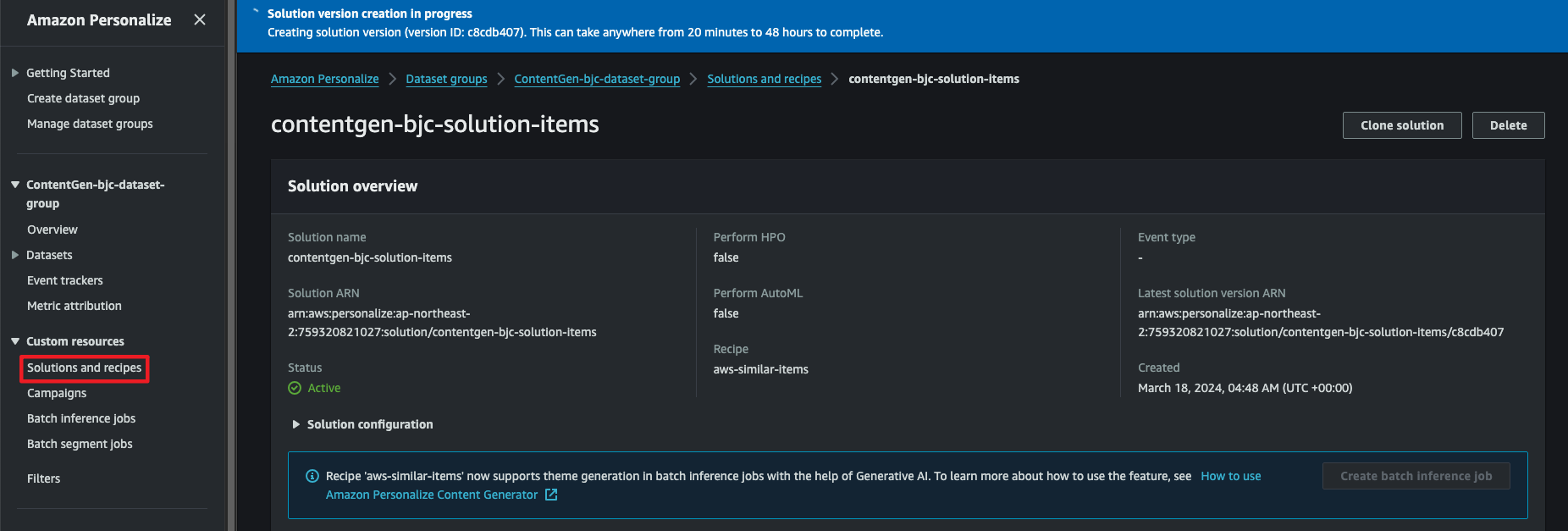Screen dimensions: 1568x531
Task: Go to the Overview page in sidebar
Action: pos(52,230)
